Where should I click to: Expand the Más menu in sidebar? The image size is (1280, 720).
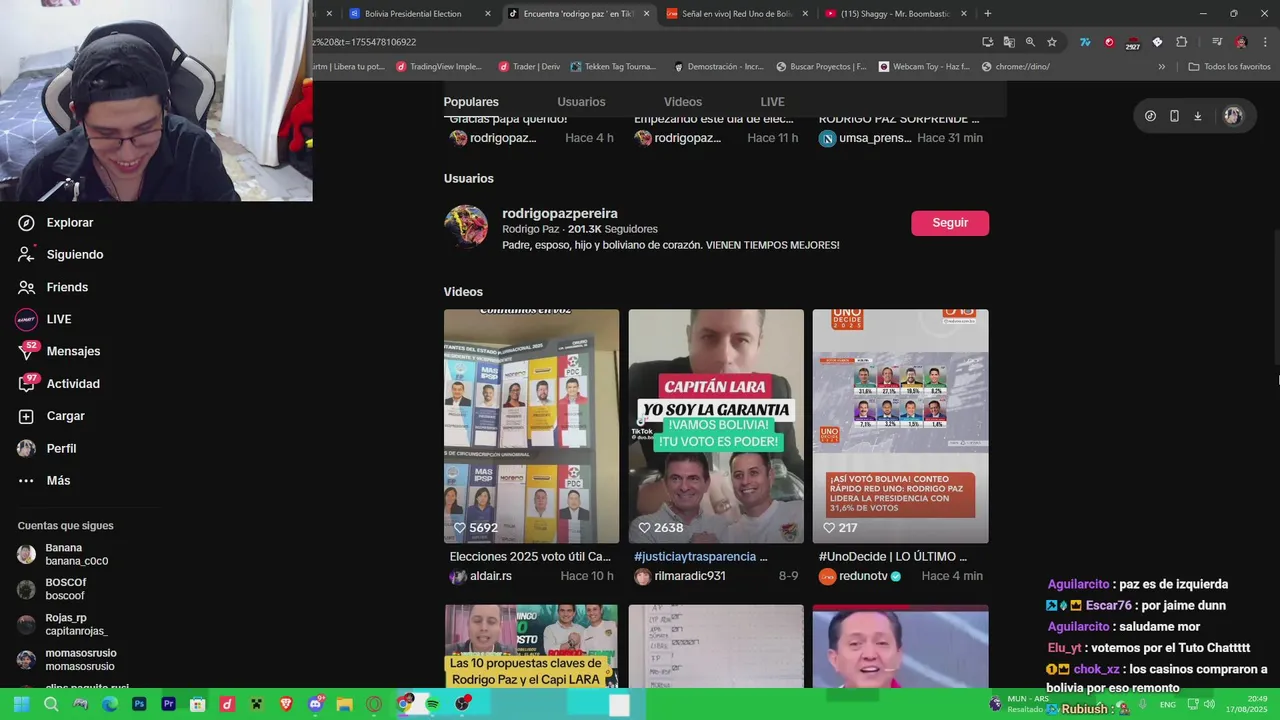click(x=44, y=481)
